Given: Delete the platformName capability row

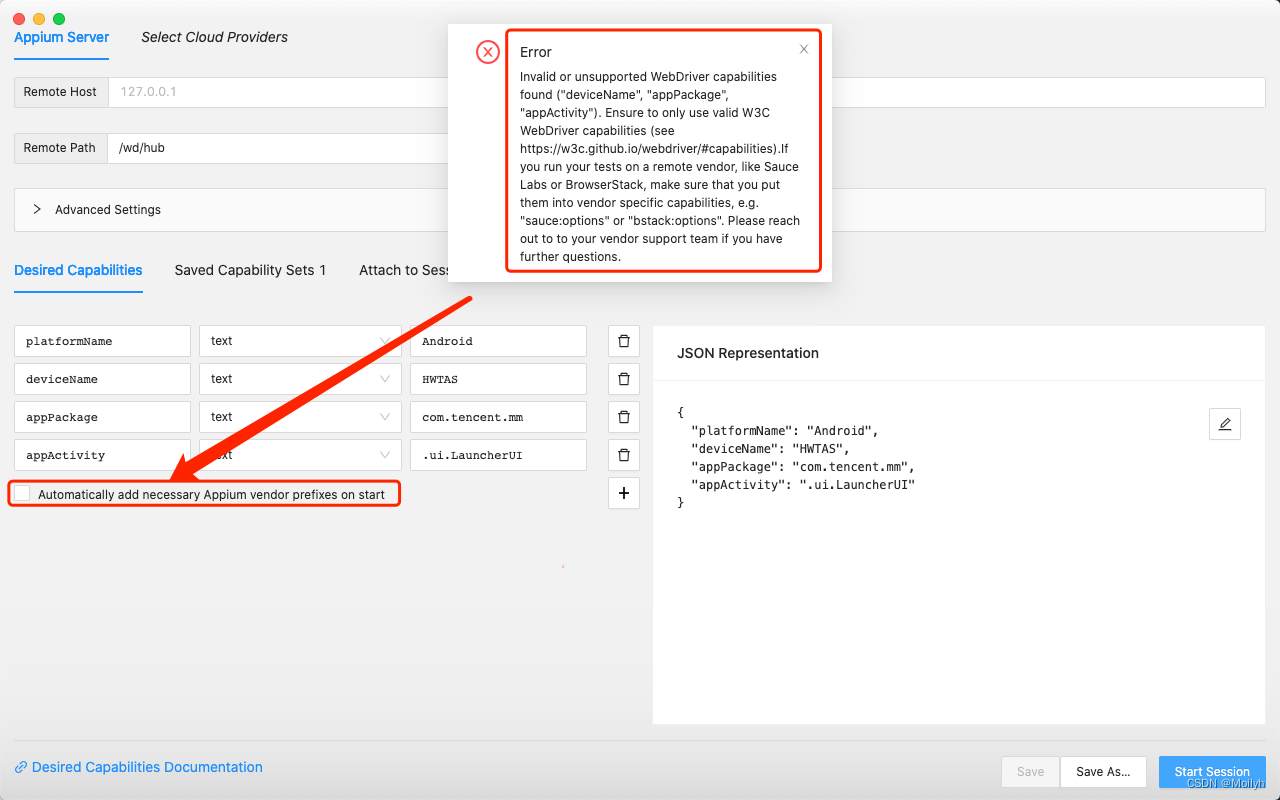Looking at the screenshot, I should click(x=624, y=341).
